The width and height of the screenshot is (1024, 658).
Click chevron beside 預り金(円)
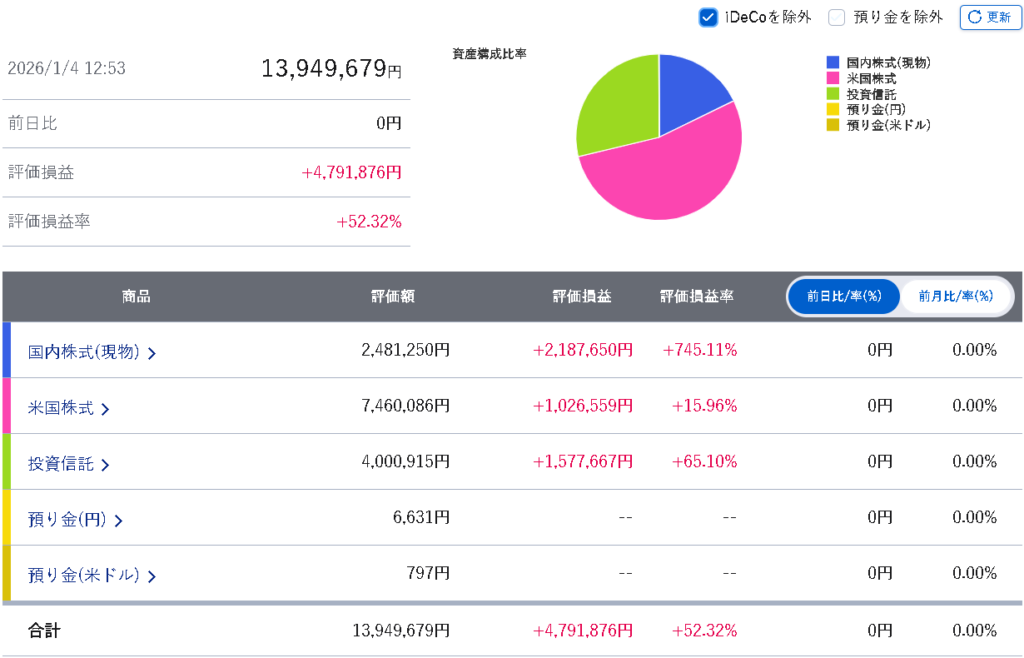tap(118, 521)
